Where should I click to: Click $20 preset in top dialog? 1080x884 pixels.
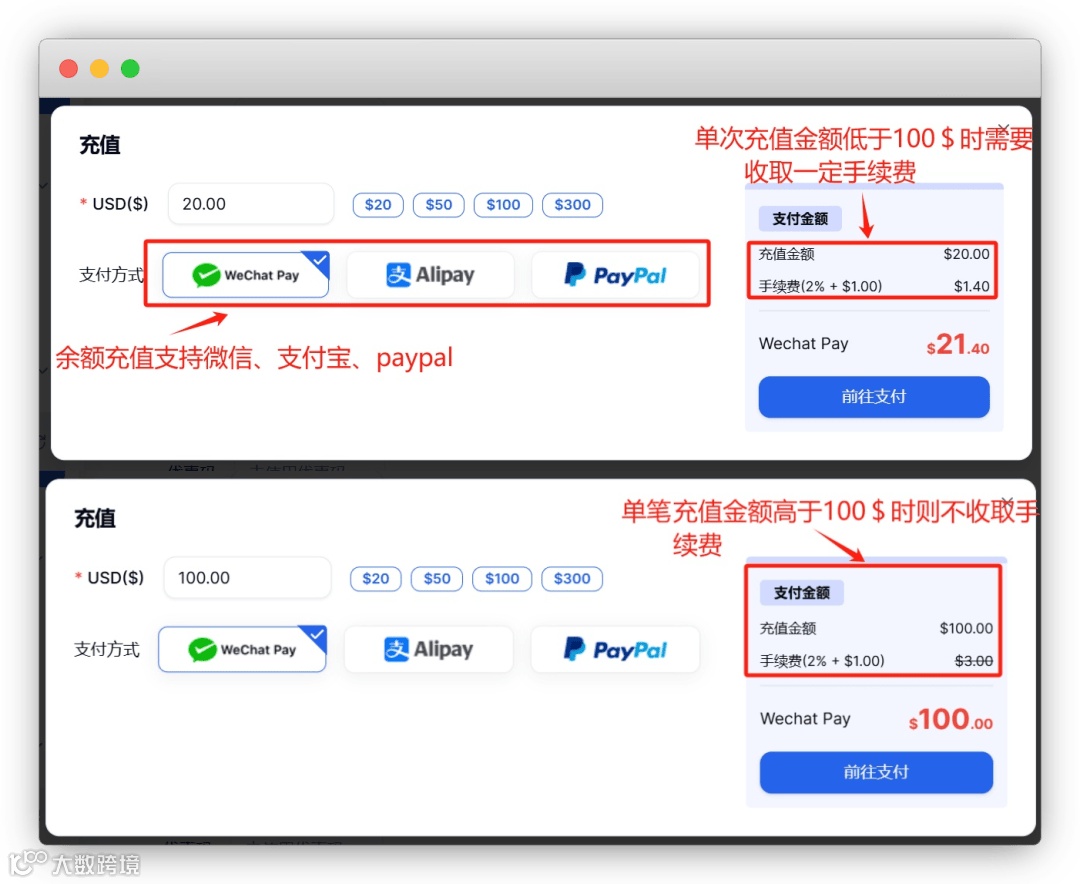click(x=378, y=205)
